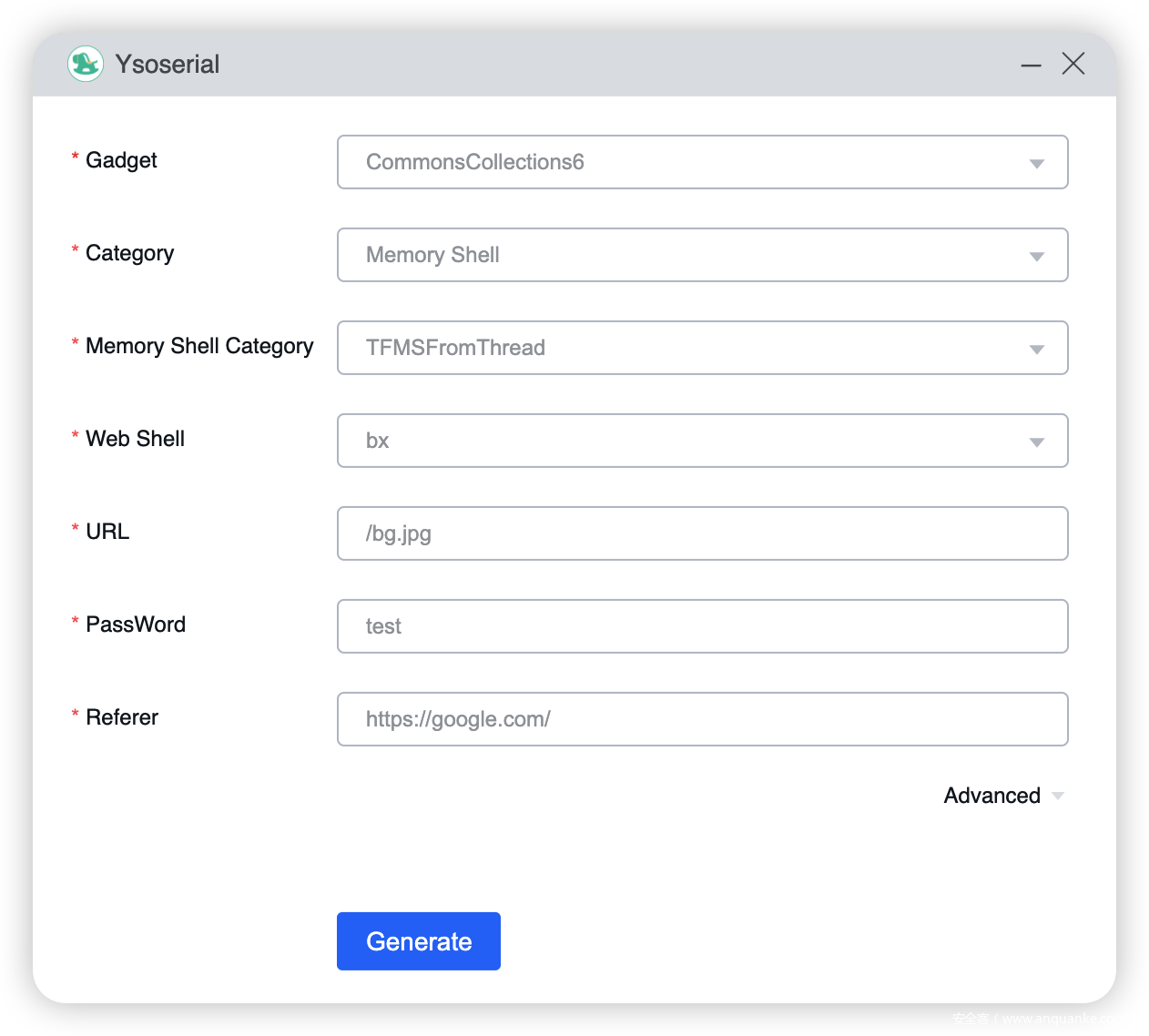Click the URL field label
This screenshot has height=1036, width=1149.
coord(107,532)
